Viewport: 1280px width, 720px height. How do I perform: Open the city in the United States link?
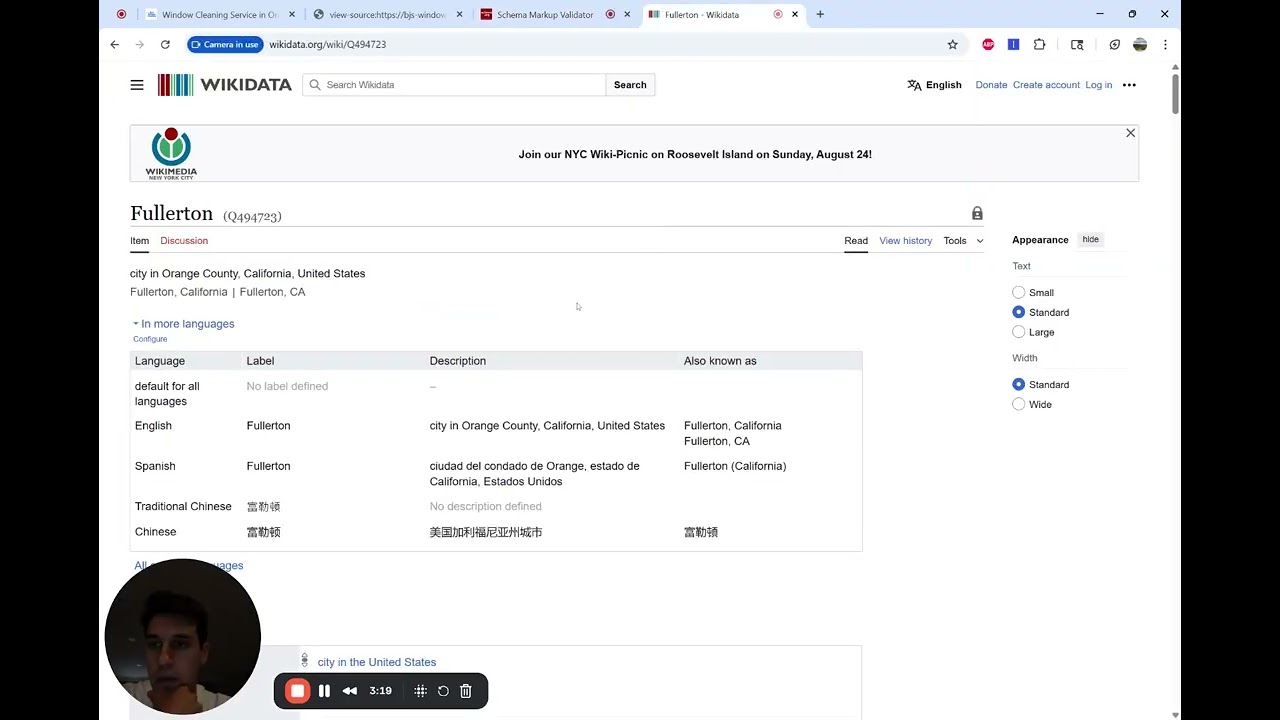376,662
